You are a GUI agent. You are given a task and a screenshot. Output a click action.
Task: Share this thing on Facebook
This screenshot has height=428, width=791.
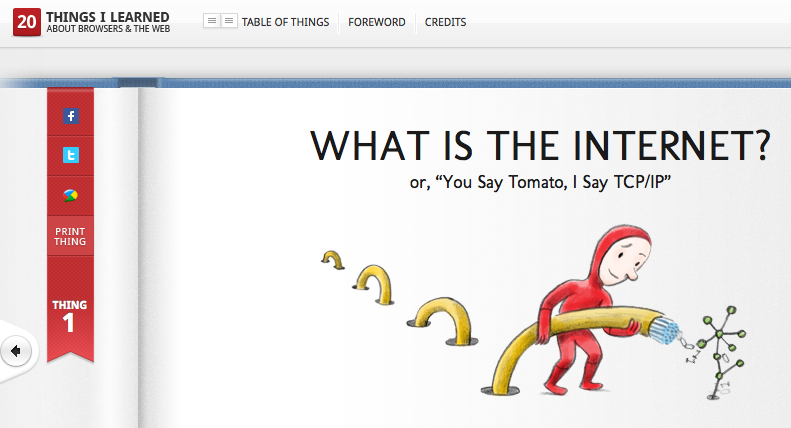(x=71, y=116)
